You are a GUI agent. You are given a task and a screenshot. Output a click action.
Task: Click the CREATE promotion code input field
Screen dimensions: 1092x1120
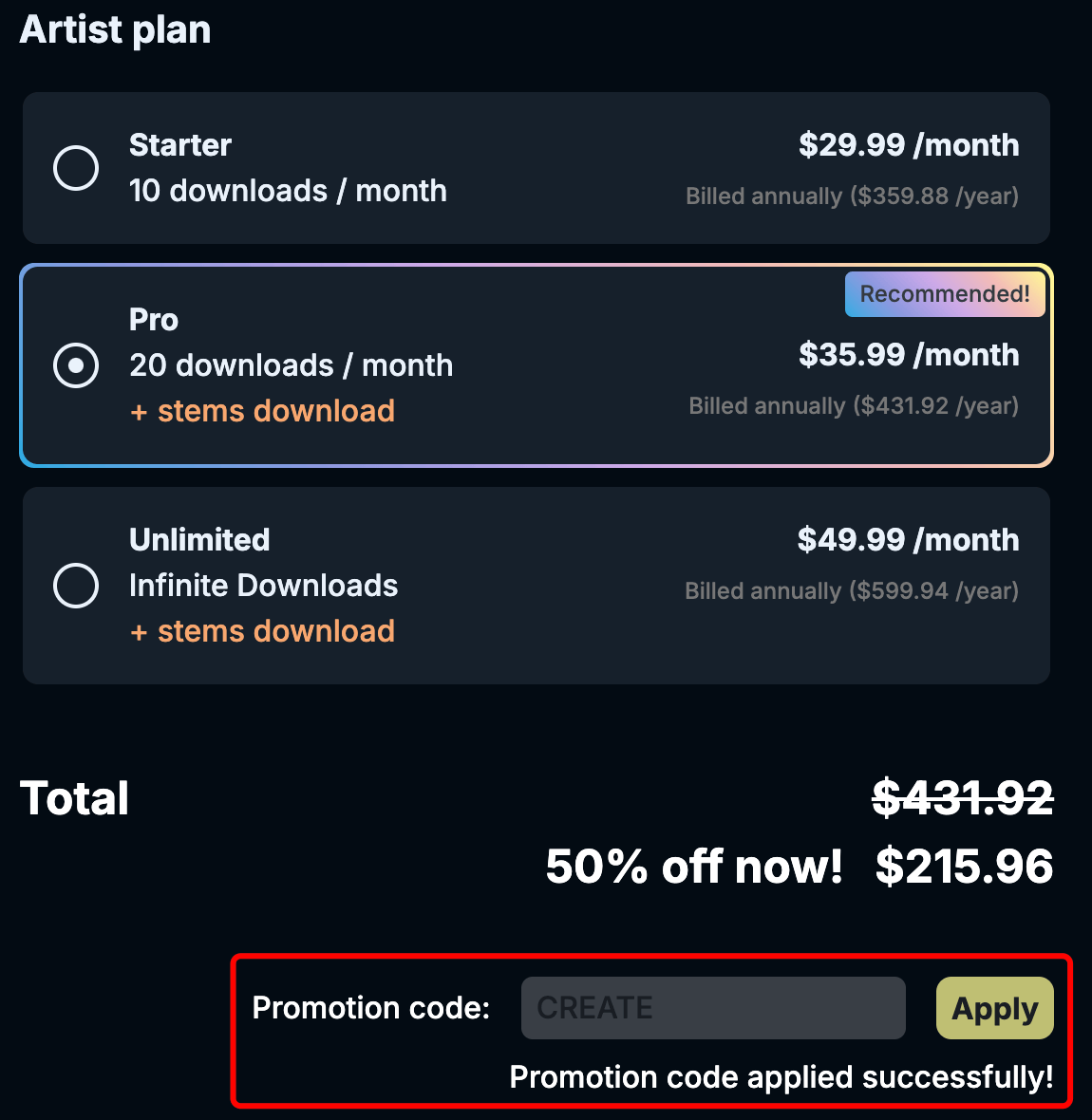coord(712,1008)
